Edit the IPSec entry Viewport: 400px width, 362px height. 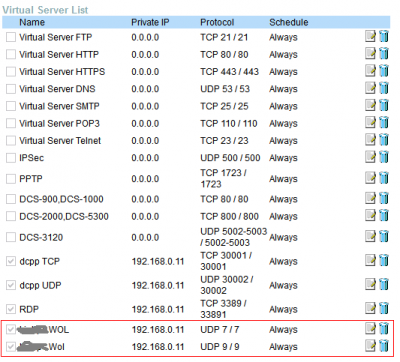pyautogui.click(x=370, y=157)
